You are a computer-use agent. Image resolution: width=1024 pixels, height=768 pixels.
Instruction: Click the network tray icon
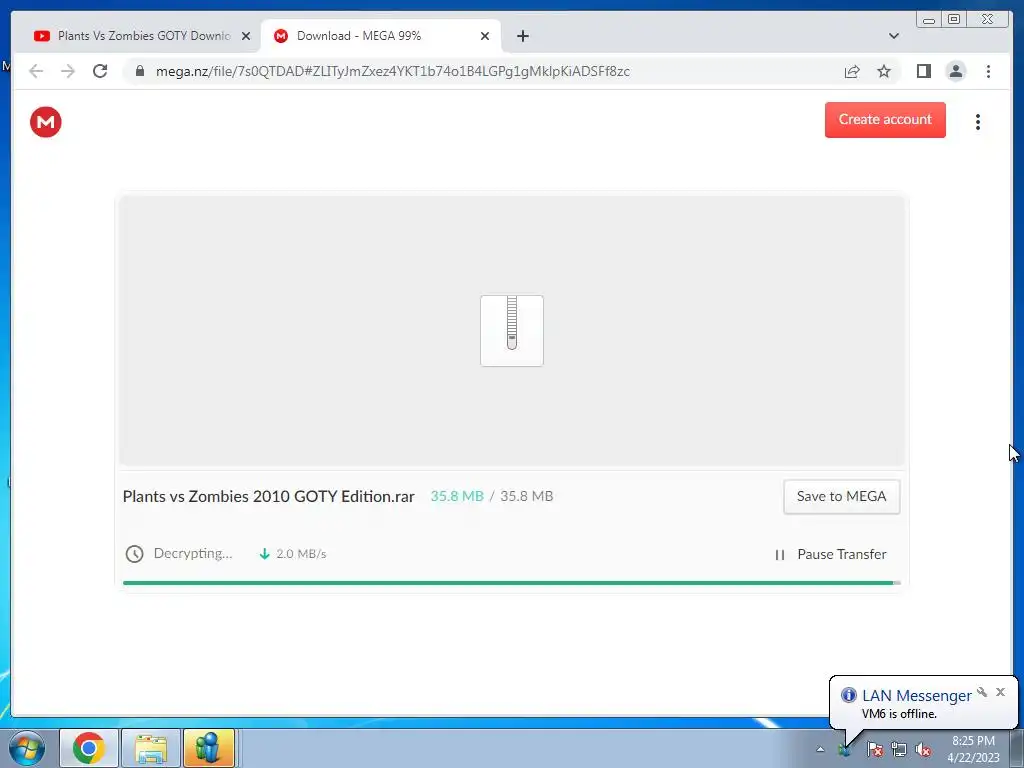899,749
